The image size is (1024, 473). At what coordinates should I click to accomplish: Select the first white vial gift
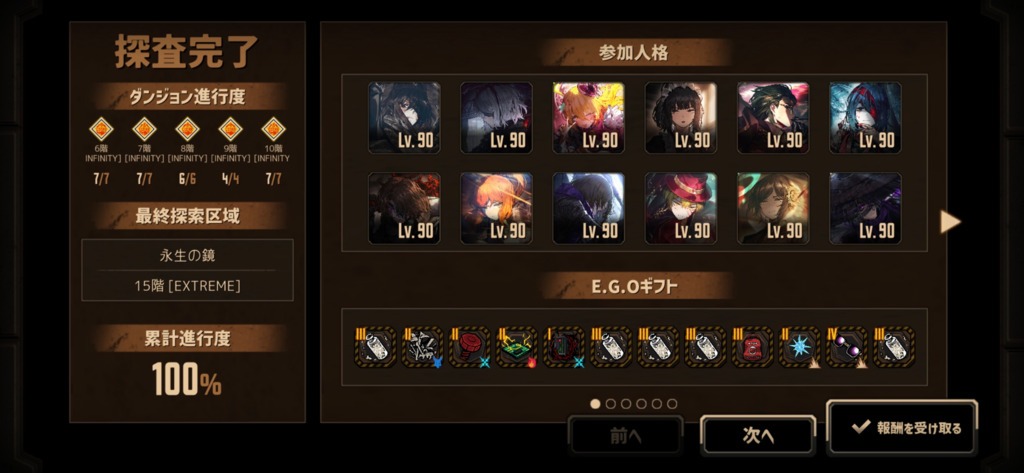click(x=376, y=347)
